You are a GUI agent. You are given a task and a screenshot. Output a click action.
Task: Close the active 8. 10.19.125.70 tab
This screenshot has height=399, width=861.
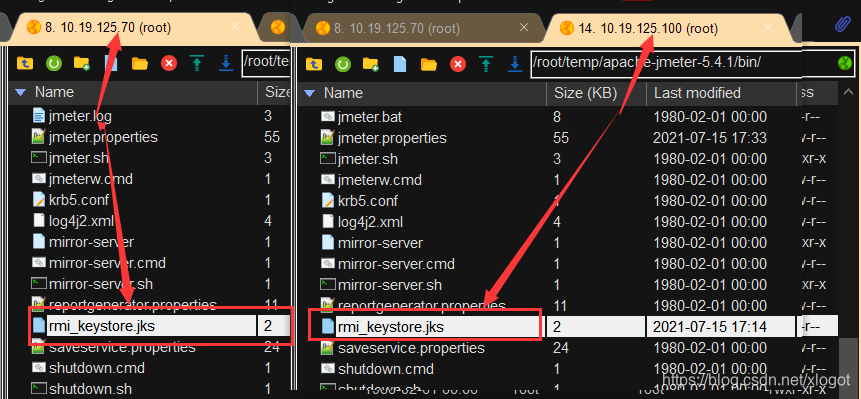pos(235,26)
